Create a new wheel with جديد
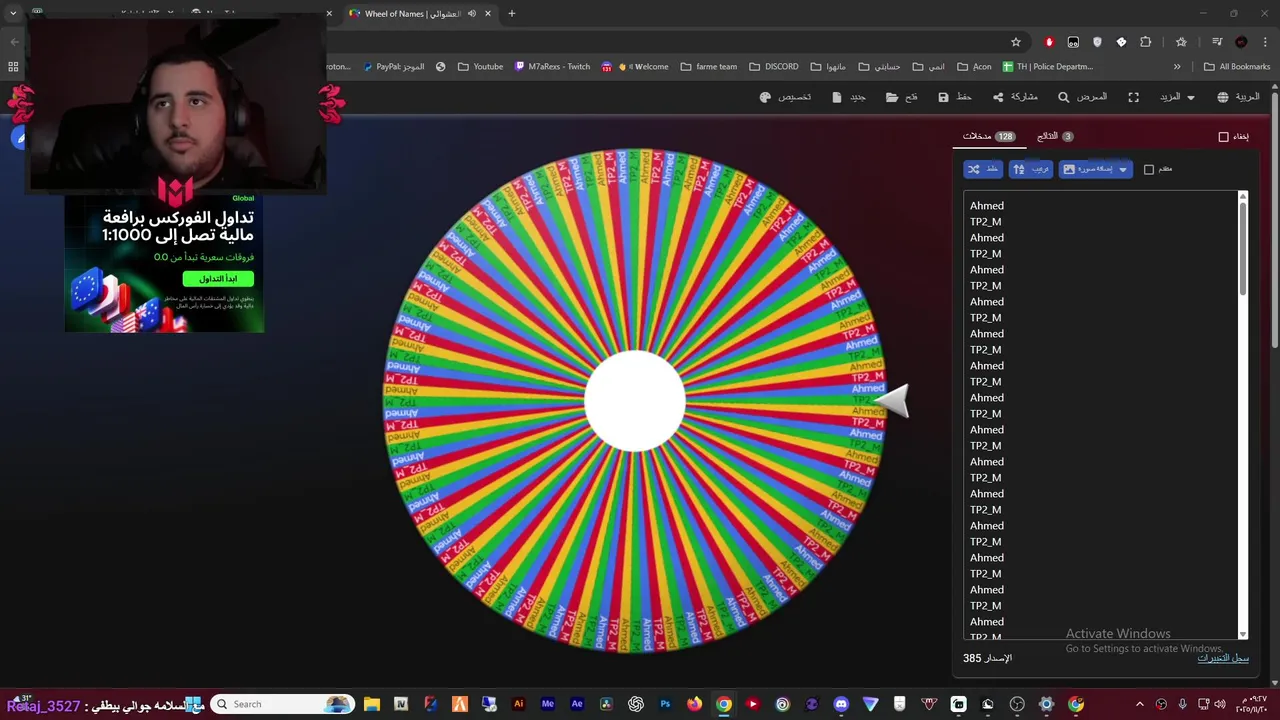This screenshot has width=1280, height=720. coord(849,97)
